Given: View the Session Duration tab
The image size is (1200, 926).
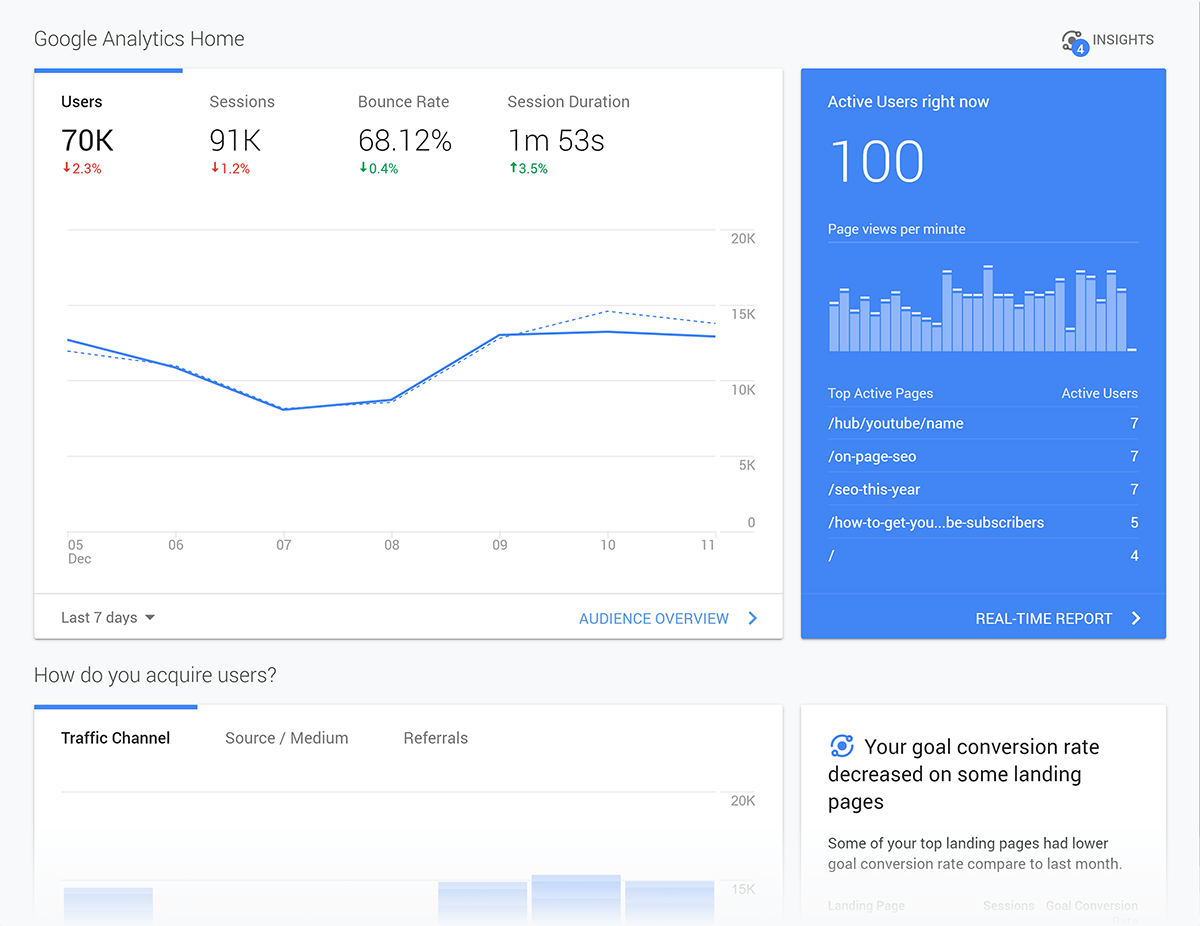Looking at the screenshot, I should click(568, 101).
